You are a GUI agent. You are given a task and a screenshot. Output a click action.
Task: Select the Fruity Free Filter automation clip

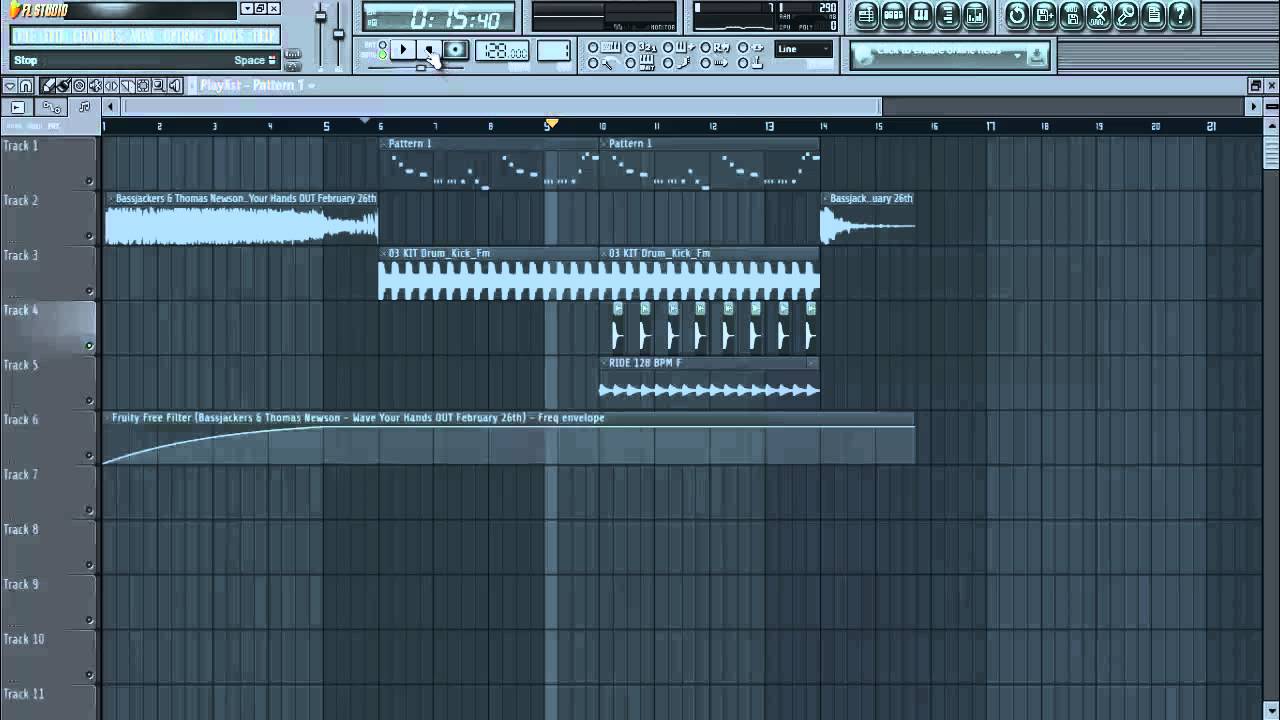point(509,438)
